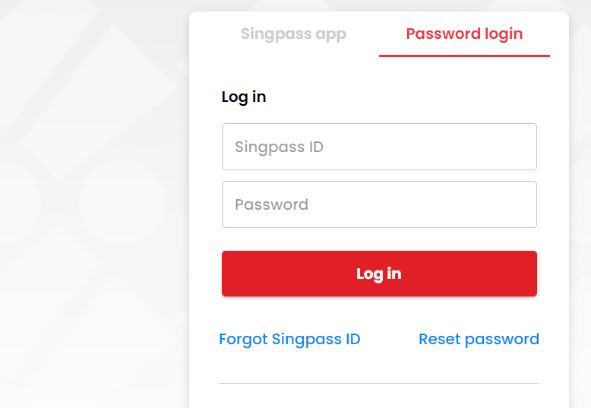Image resolution: width=591 pixels, height=413 pixels.
Task: Submit the form with Log in
Action: click(379, 274)
